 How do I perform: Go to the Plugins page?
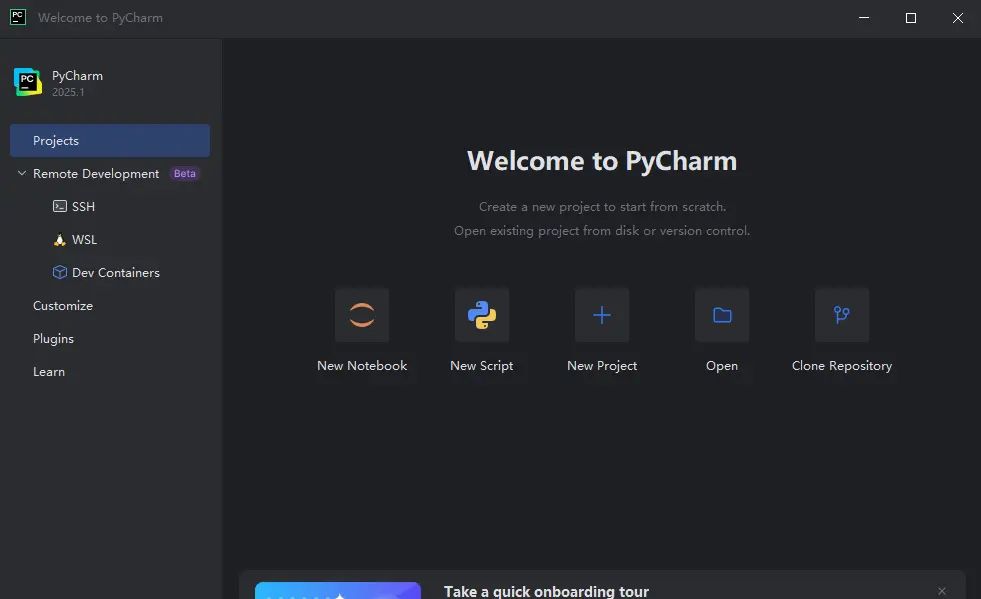coord(54,338)
